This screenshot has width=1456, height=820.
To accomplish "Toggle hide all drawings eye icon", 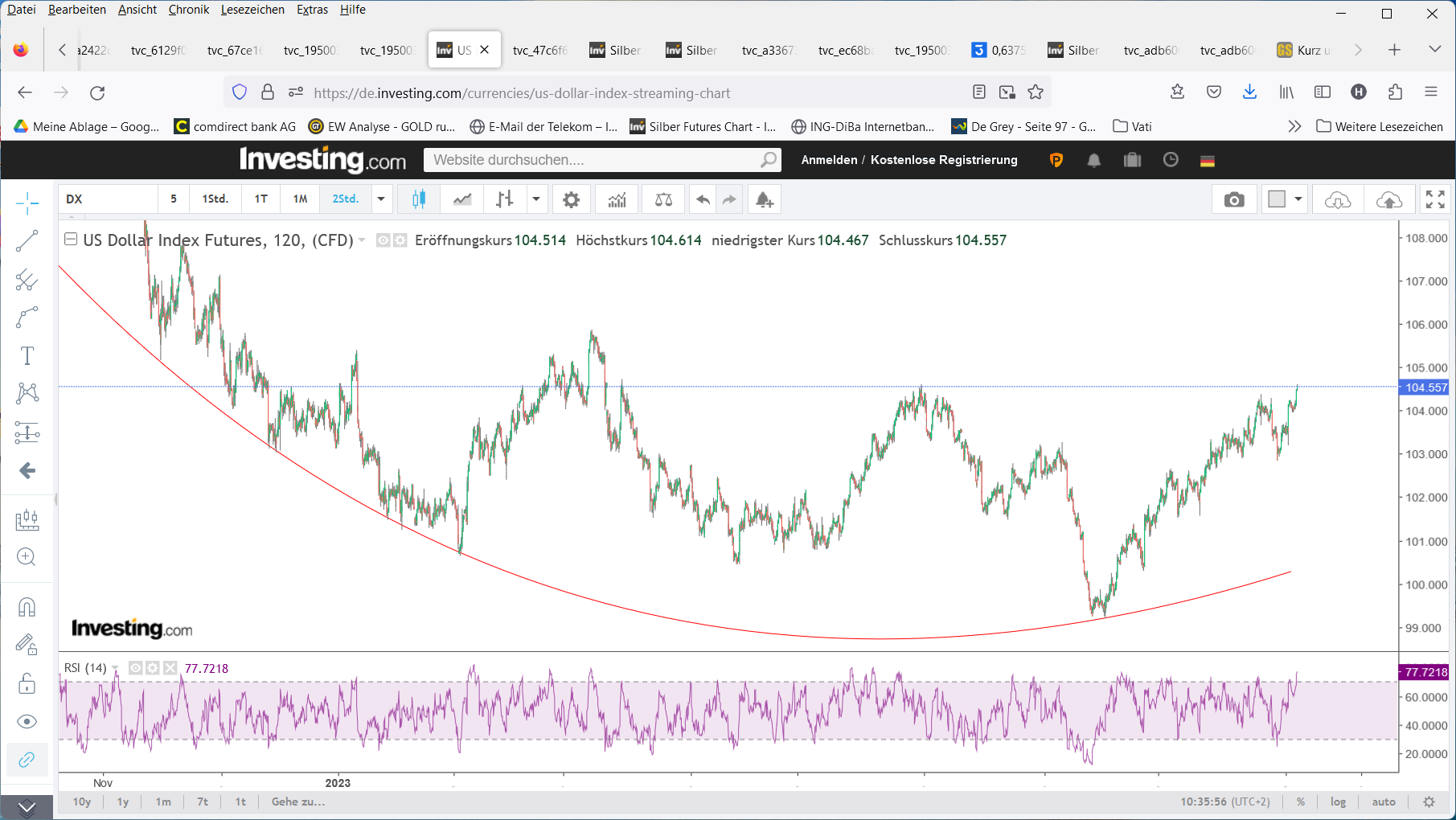I will (27, 721).
